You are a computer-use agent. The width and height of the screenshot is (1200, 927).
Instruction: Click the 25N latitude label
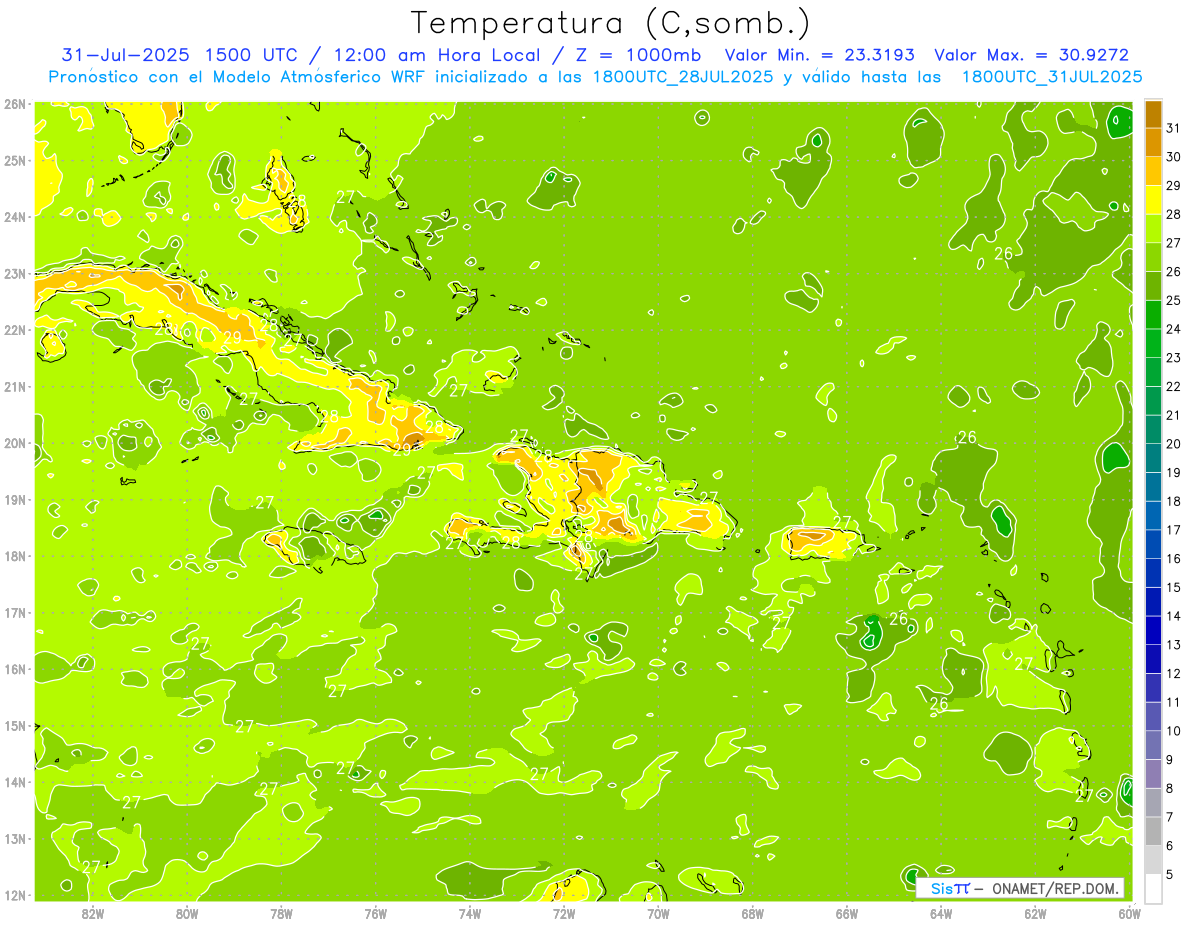point(14,160)
